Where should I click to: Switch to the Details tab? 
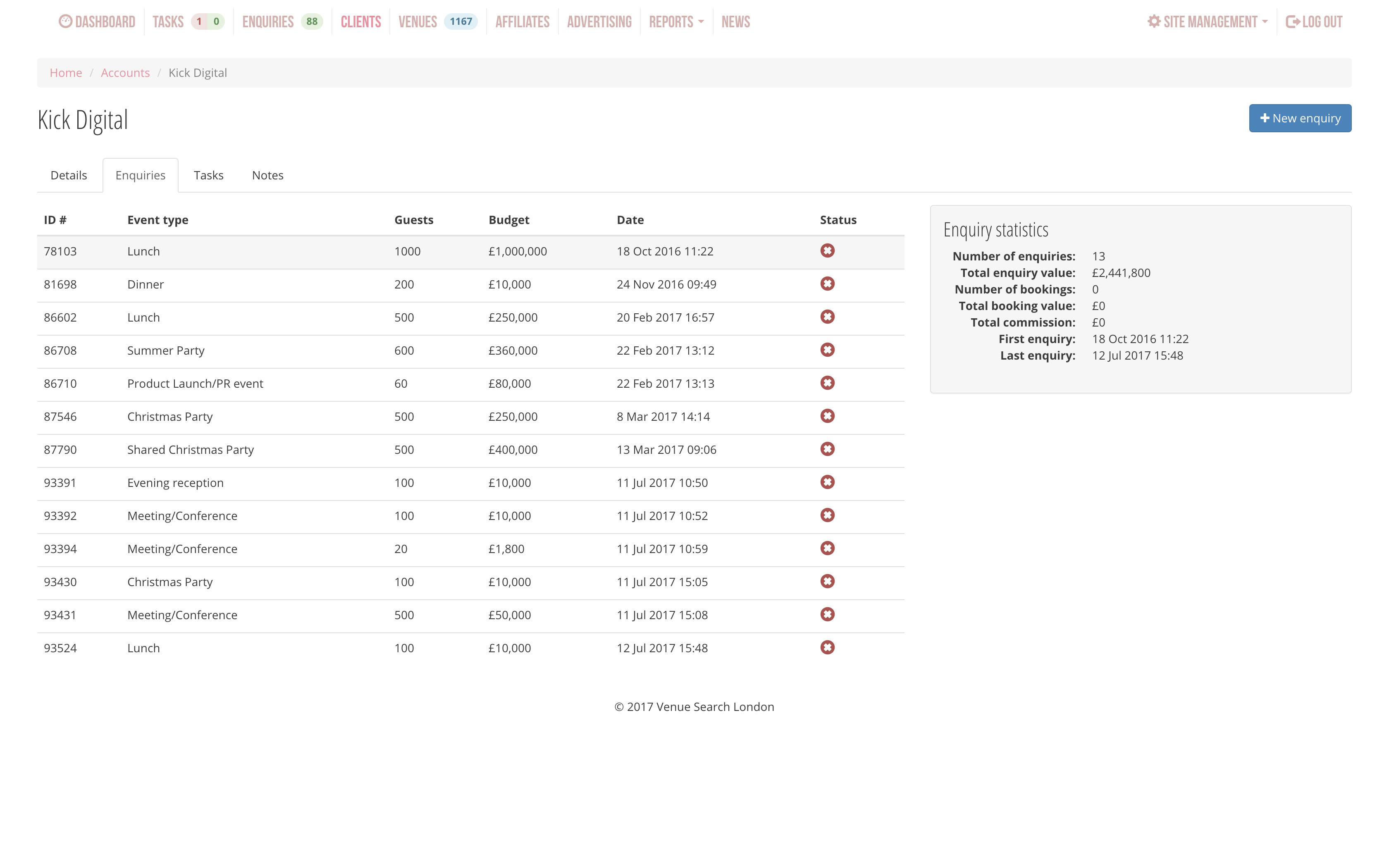pos(69,175)
